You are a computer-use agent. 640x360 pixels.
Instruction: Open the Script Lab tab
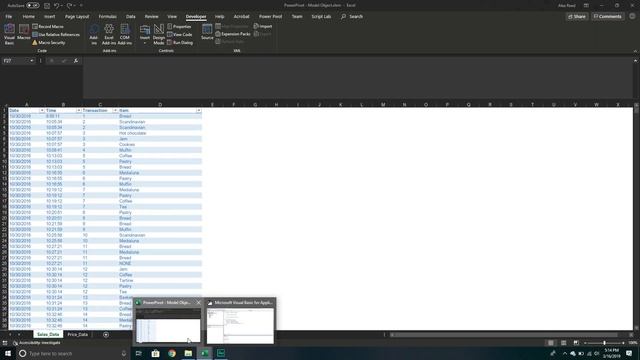click(x=321, y=16)
